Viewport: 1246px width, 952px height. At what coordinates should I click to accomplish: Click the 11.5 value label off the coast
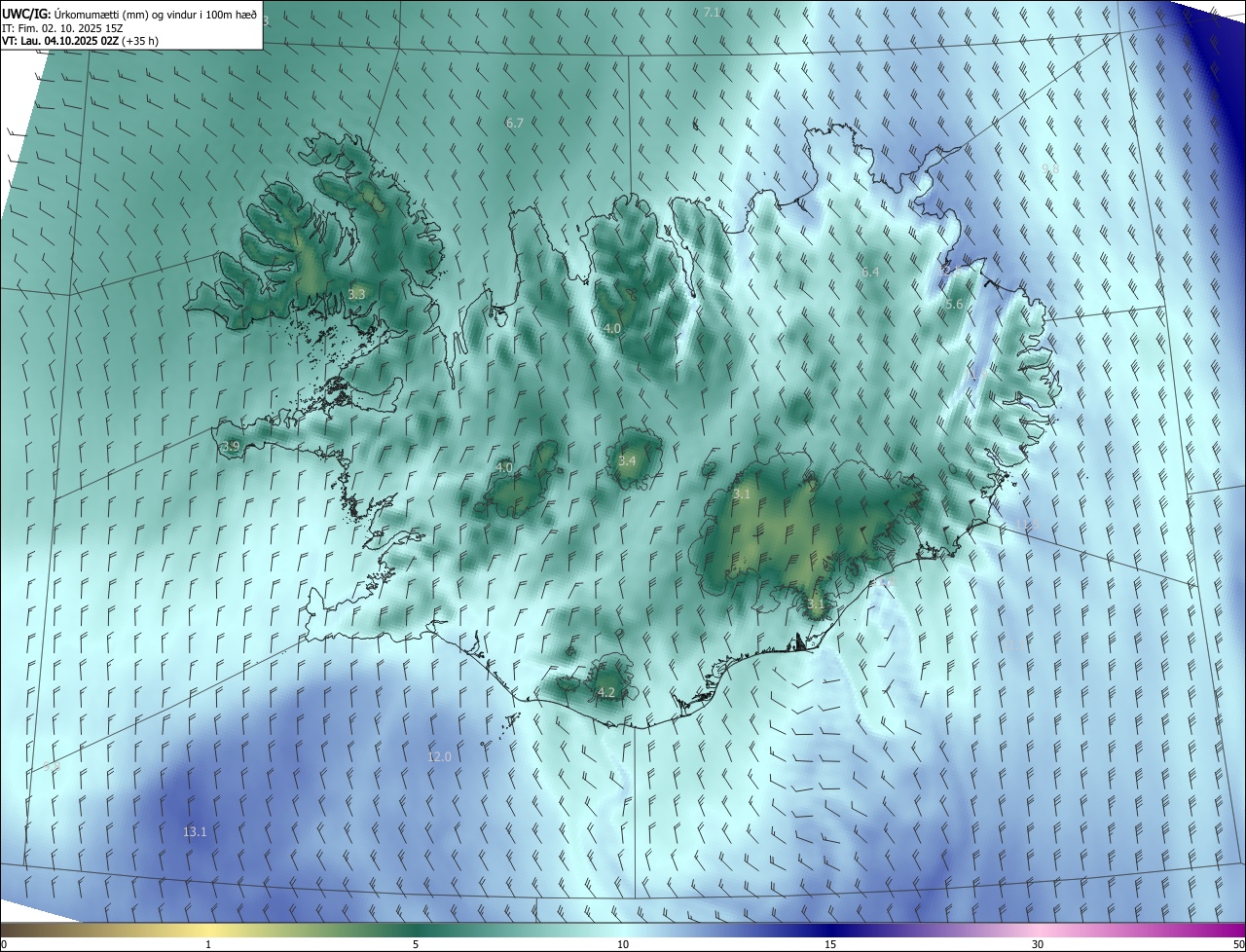point(1026,525)
